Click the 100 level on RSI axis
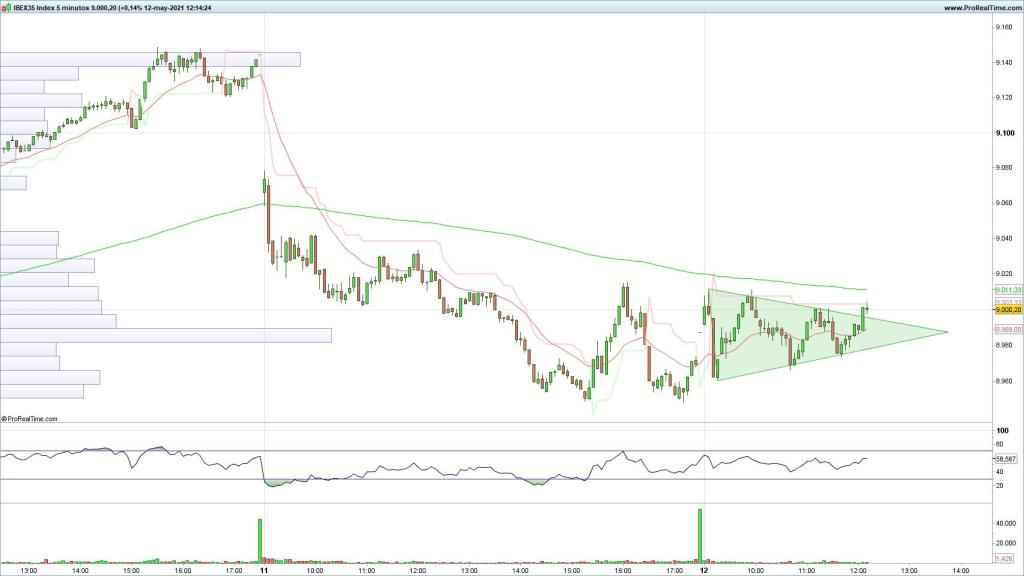Screen dimensions: 1024x576 [x=1000, y=431]
